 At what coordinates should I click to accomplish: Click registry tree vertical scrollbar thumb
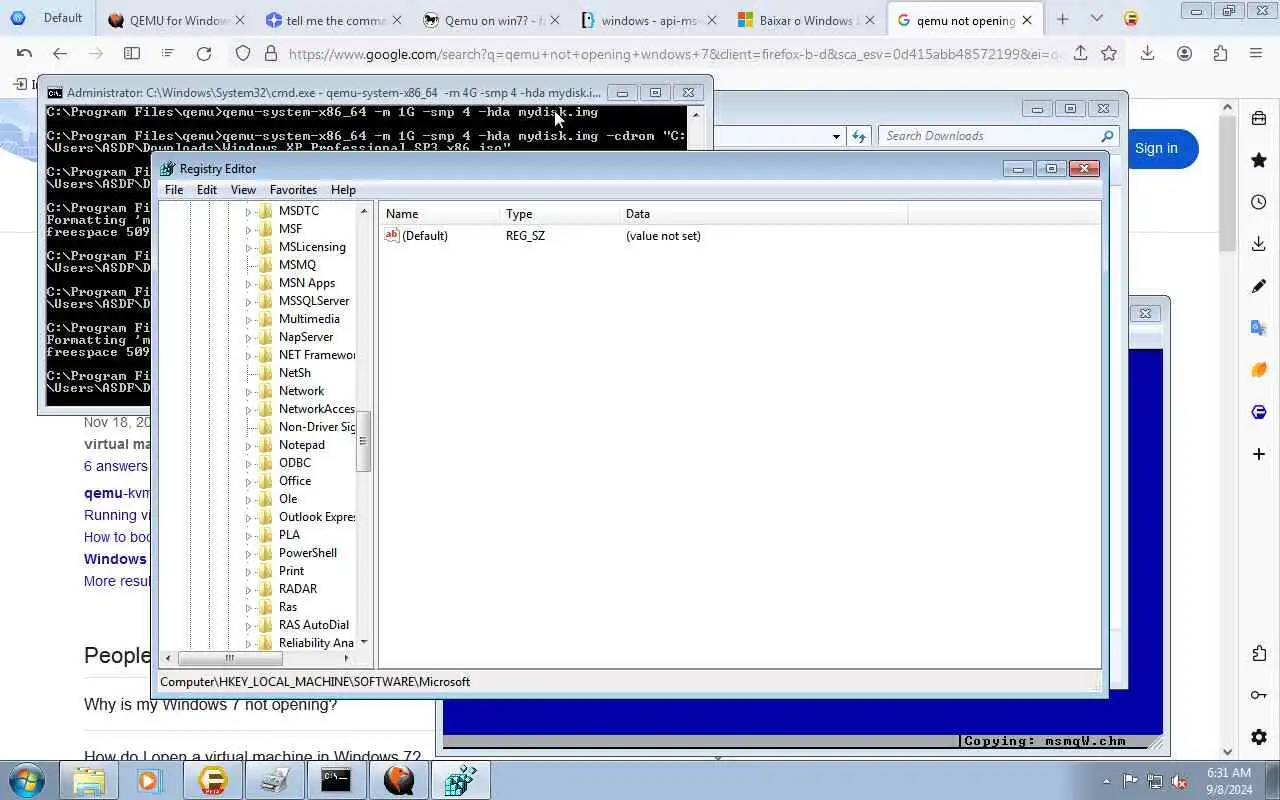(x=364, y=441)
